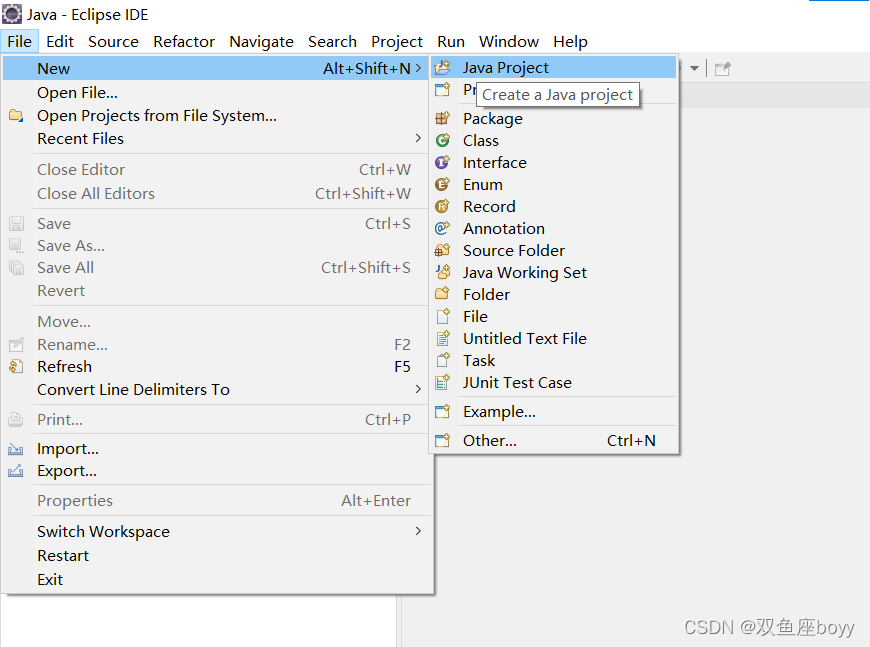Open the Project menu
The width and height of the screenshot is (870, 647).
click(x=397, y=42)
